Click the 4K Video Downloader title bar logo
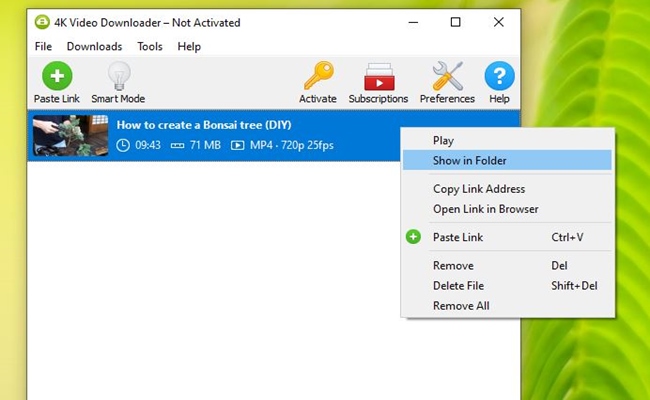Screen dimensions: 650x400 [42, 22]
